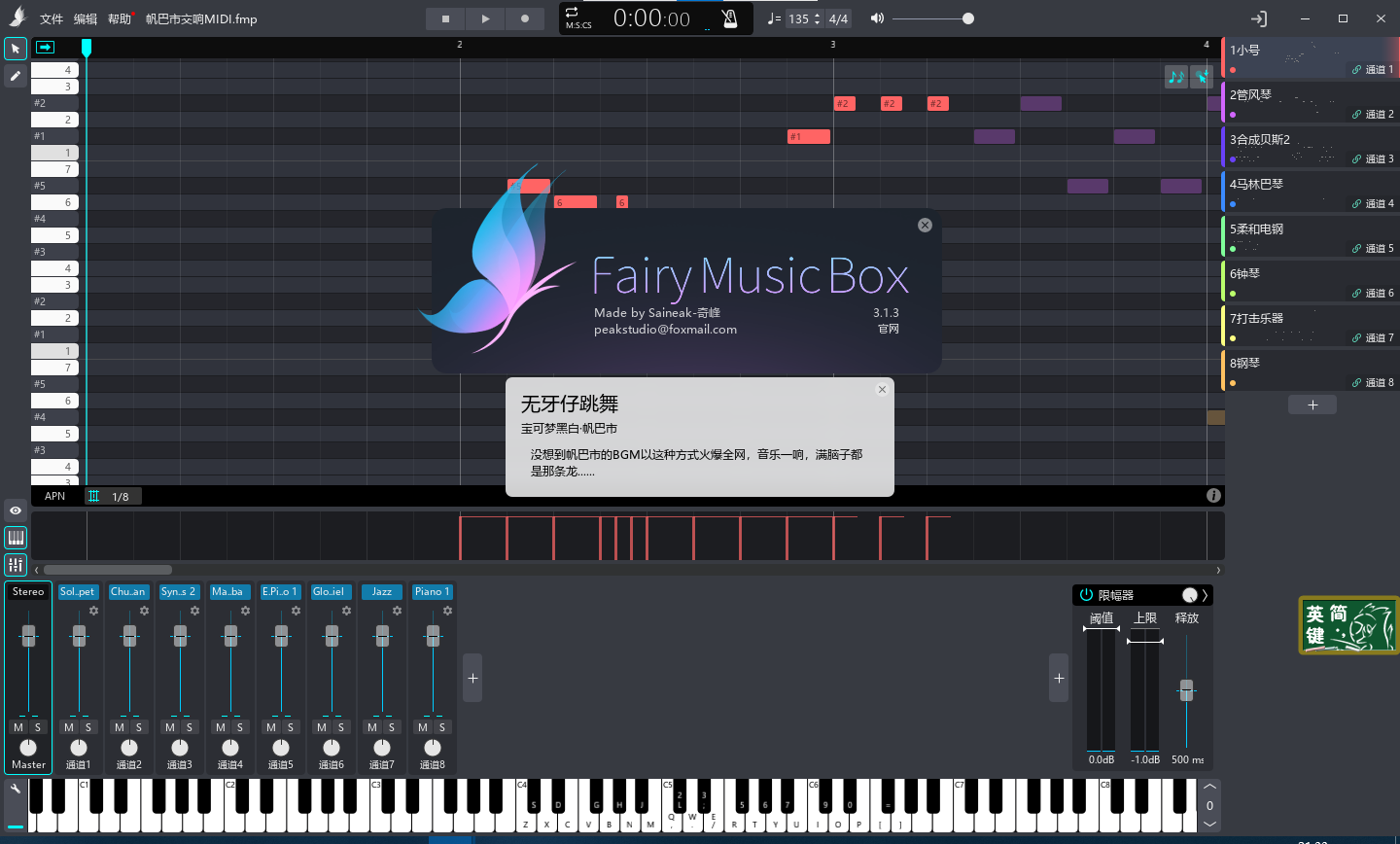Click the orange color dot of 8钢琴
This screenshot has width=1400, height=844.
click(1233, 383)
